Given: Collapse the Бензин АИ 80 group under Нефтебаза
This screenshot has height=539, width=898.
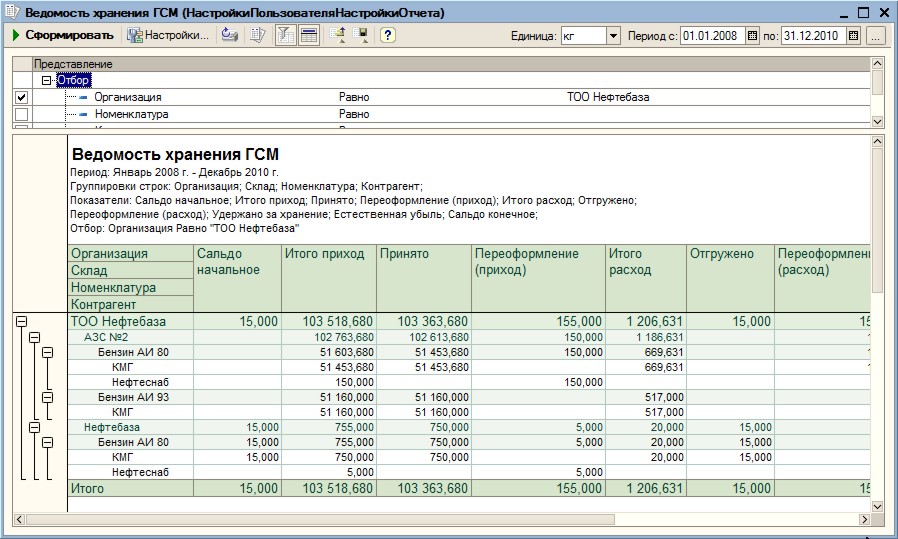Looking at the screenshot, I should click(48, 442).
